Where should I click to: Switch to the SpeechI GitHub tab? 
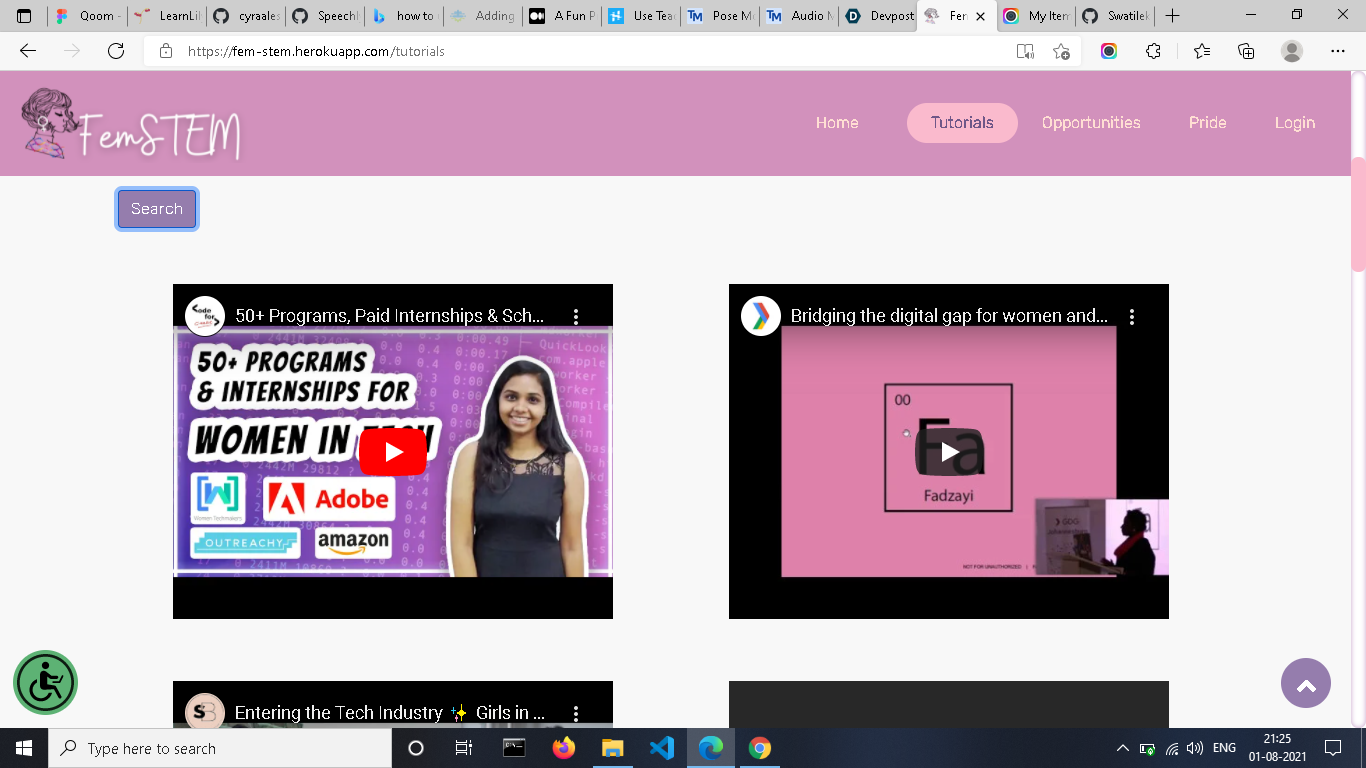[324, 16]
